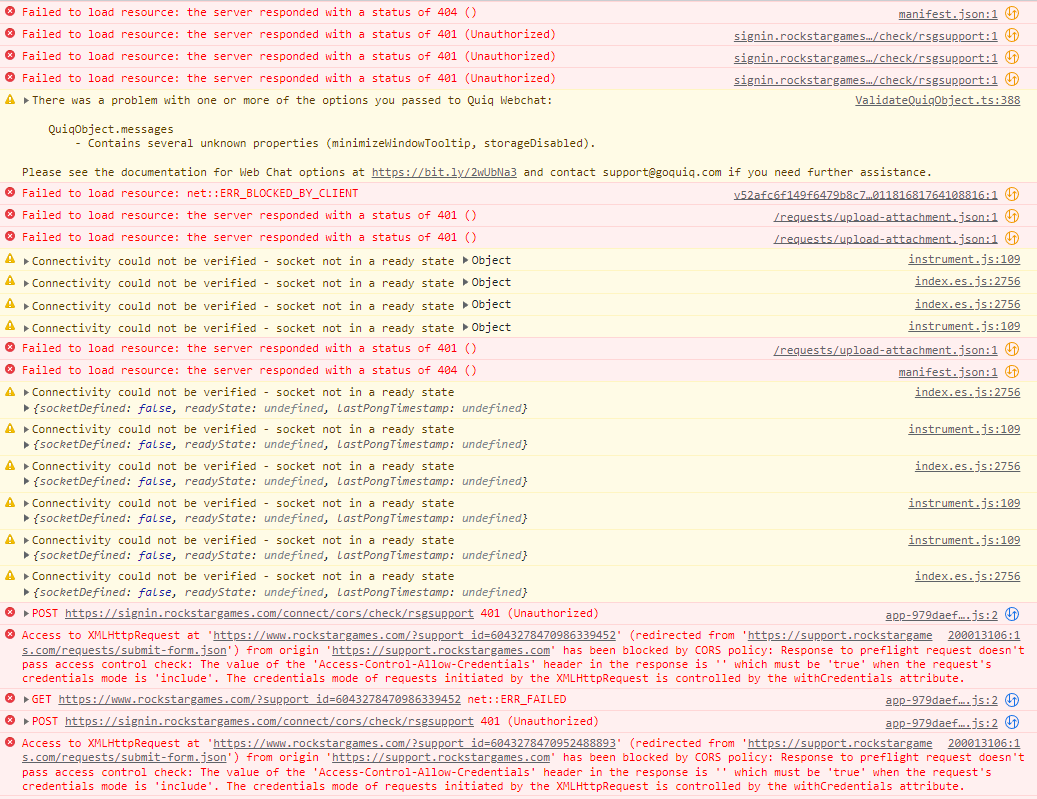Open the network icon beside the first manifest.json:1 link
Screen dimensions: 1037x799
coord(1011,13)
